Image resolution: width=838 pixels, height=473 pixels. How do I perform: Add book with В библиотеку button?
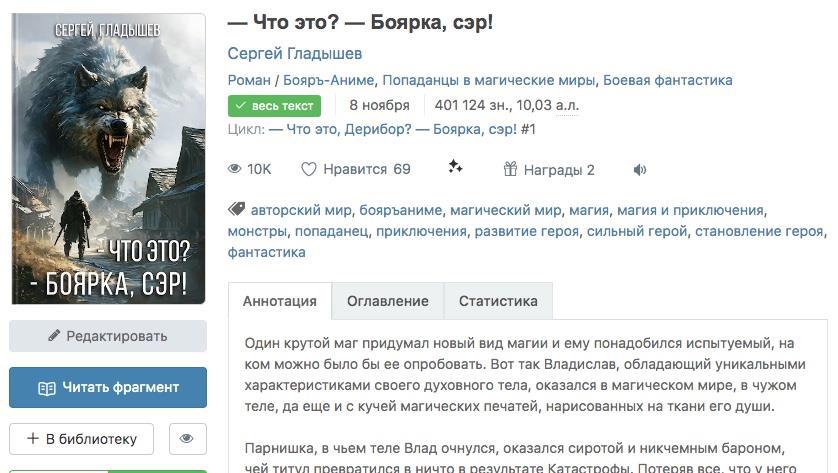(81, 438)
